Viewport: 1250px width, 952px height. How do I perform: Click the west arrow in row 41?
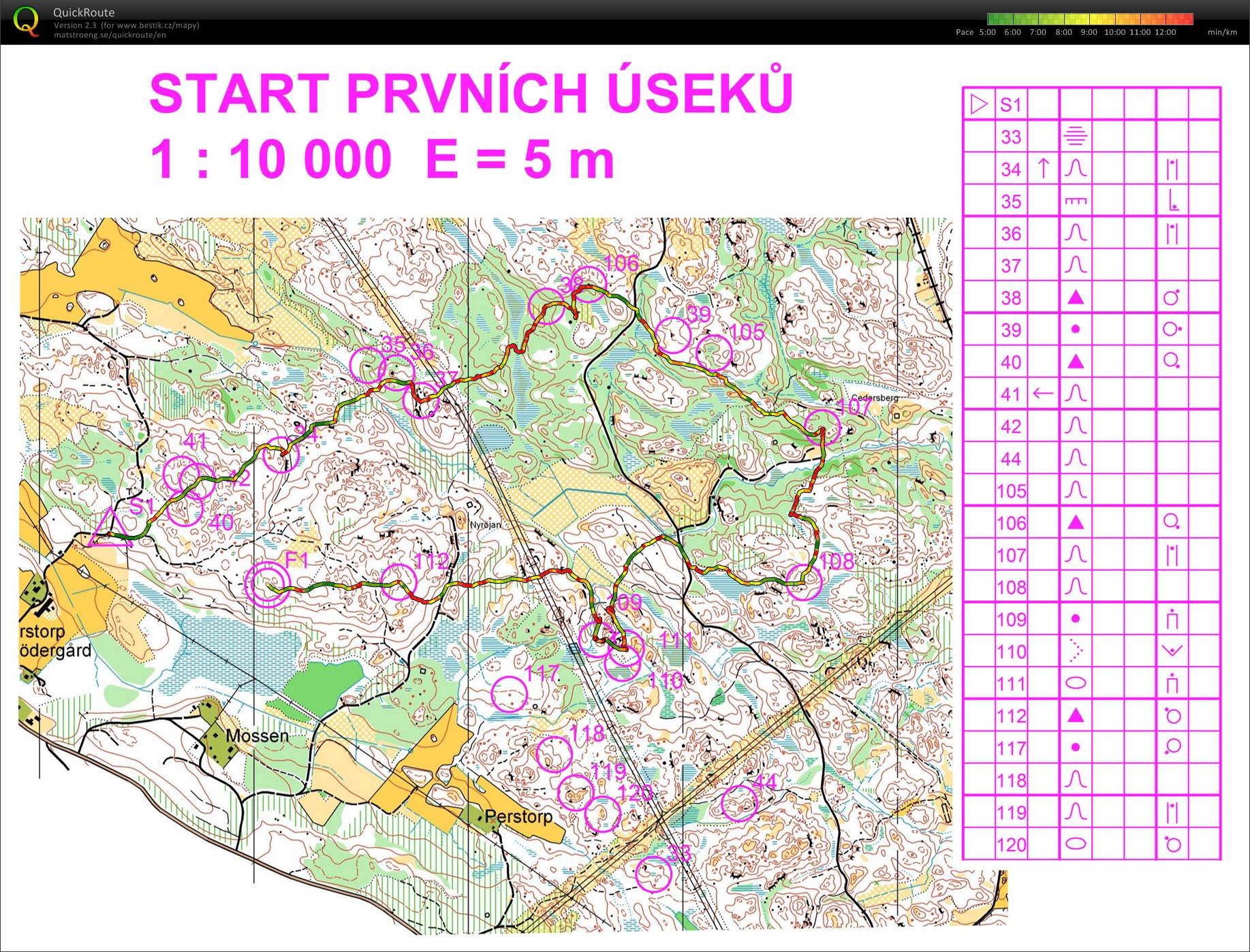1043,394
